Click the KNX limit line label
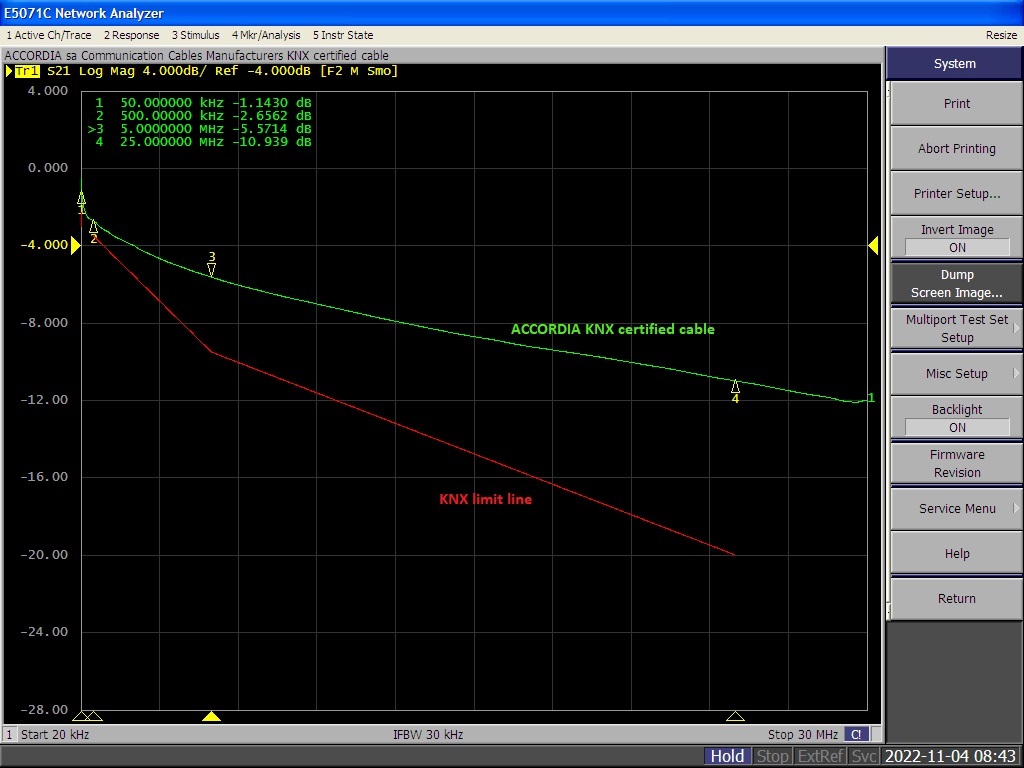Screen dimensions: 1024x768 485,499
